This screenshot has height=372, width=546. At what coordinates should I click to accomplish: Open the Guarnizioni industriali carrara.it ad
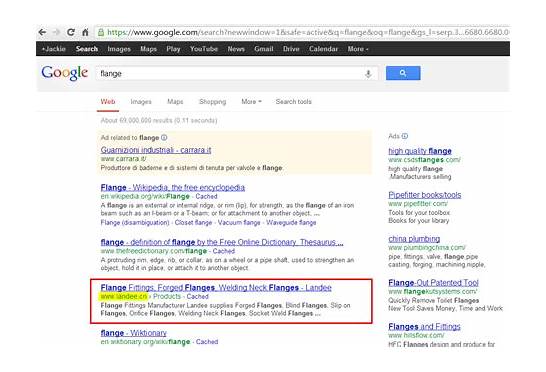pos(156,150)
